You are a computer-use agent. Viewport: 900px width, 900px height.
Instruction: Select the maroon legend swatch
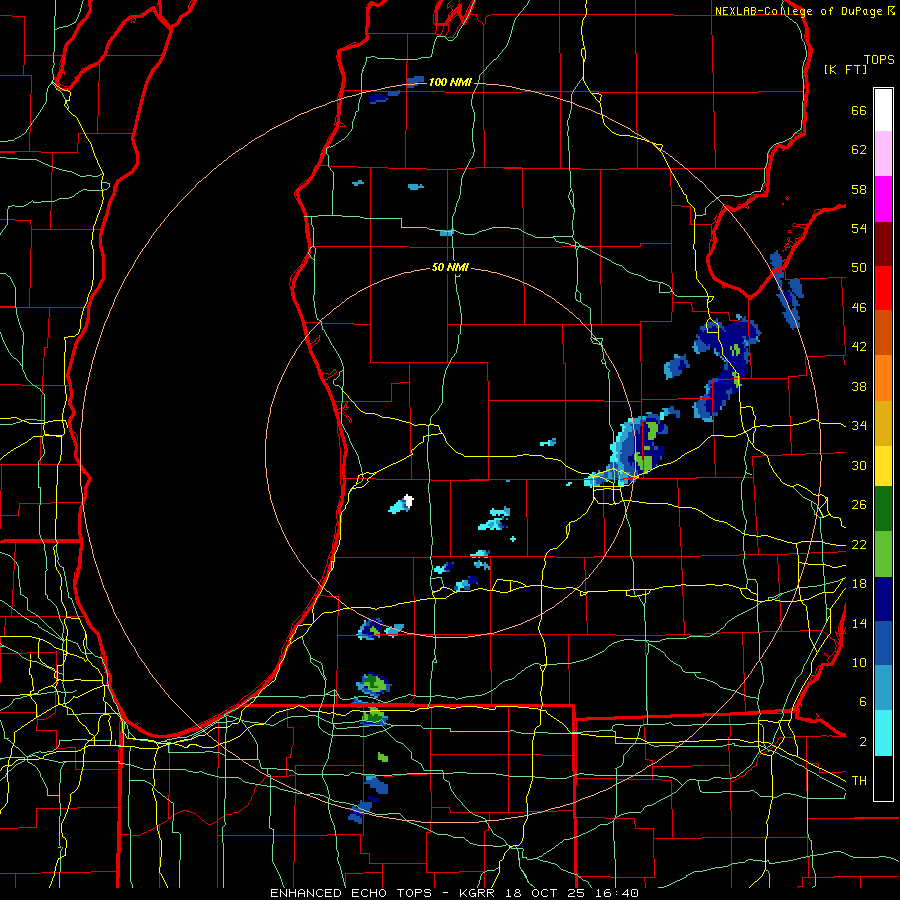click(x=883, y=243)
